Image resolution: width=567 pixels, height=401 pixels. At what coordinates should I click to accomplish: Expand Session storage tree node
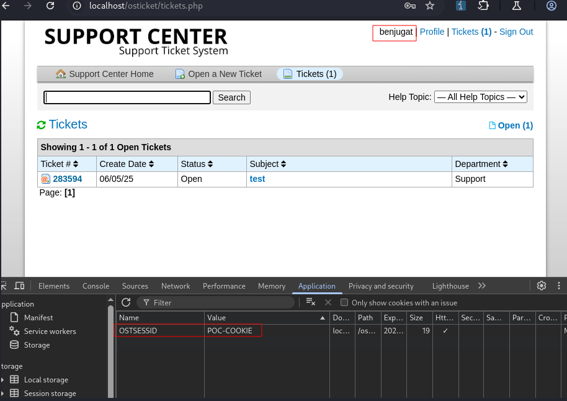click(x=3, y=393)
